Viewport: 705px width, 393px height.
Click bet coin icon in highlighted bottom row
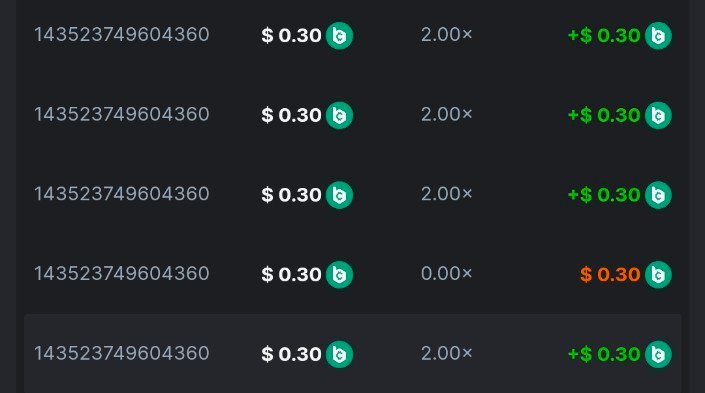pos(339,354)
